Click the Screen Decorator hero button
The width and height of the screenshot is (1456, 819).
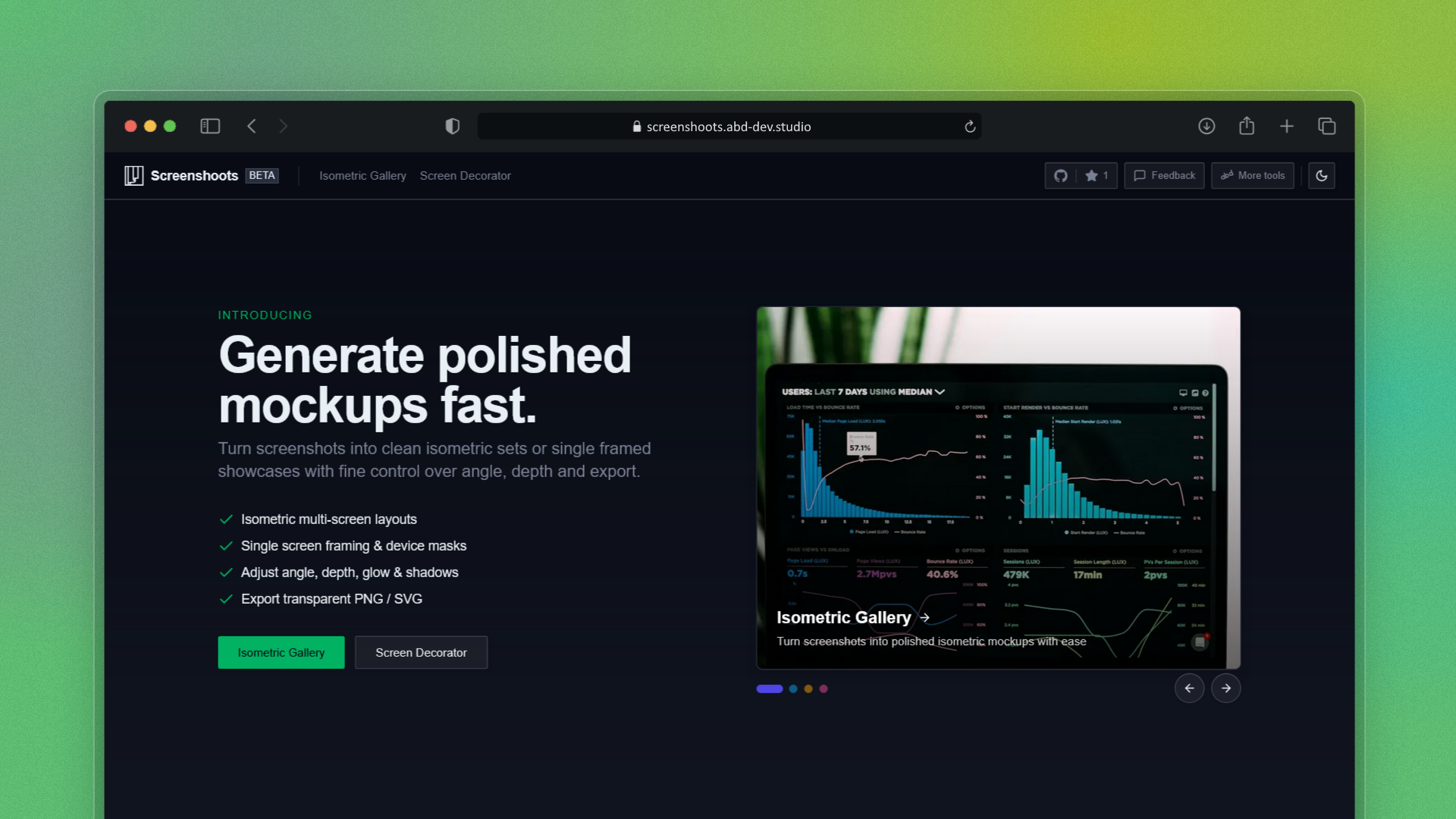point(421,652)
